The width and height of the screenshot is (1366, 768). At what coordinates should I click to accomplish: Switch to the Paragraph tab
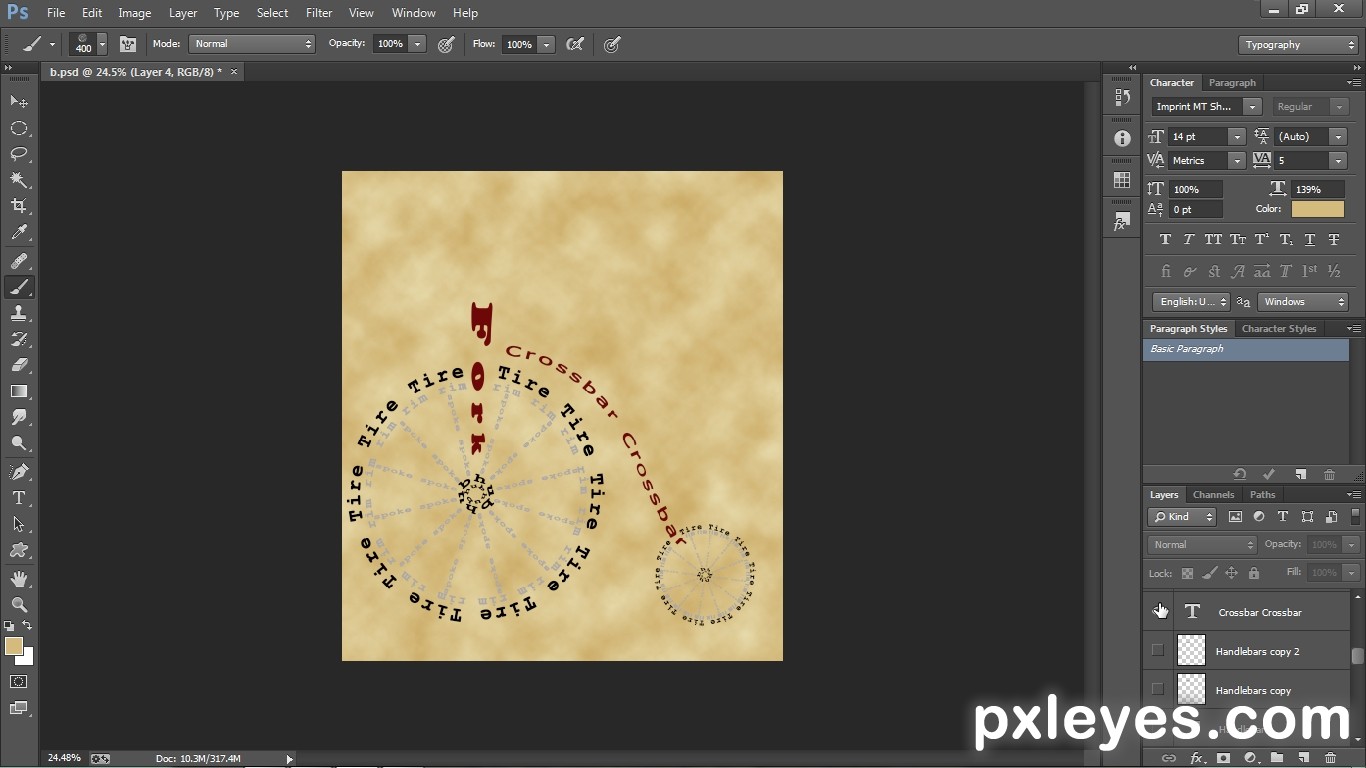click(x=1232, y=83)
